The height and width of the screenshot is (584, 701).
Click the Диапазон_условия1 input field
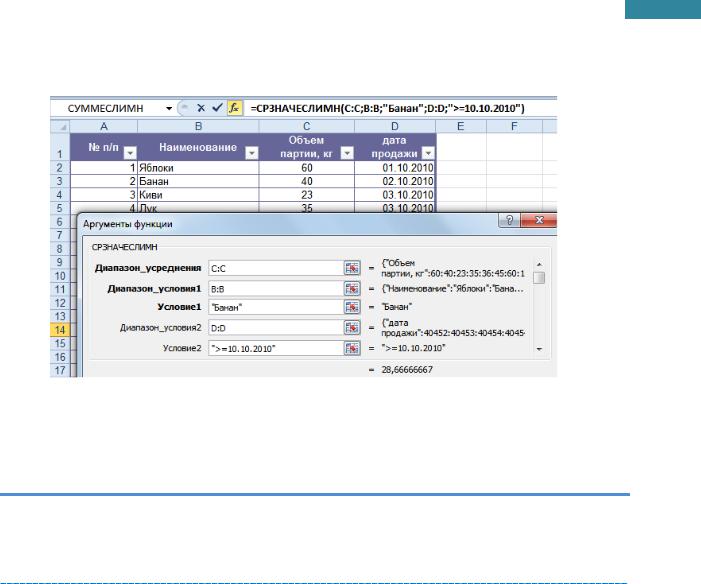tap(276, 289)
